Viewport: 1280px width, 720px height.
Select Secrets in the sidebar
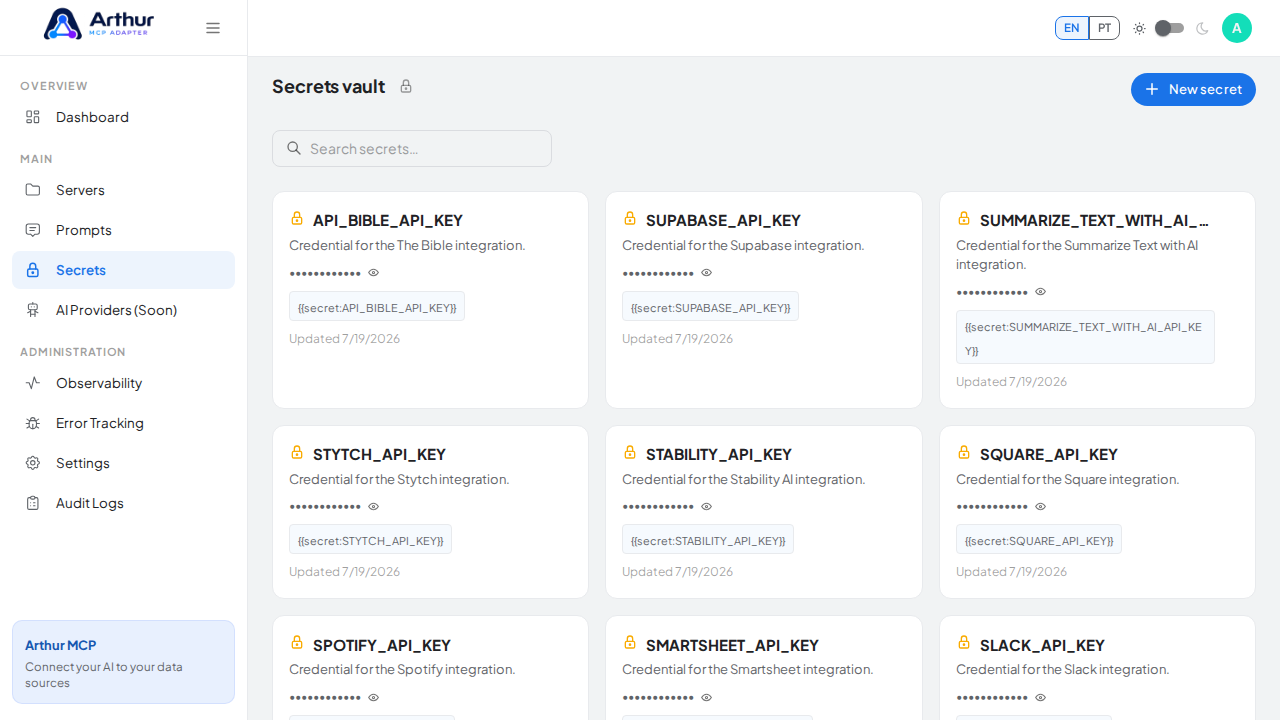click(123, 270)
